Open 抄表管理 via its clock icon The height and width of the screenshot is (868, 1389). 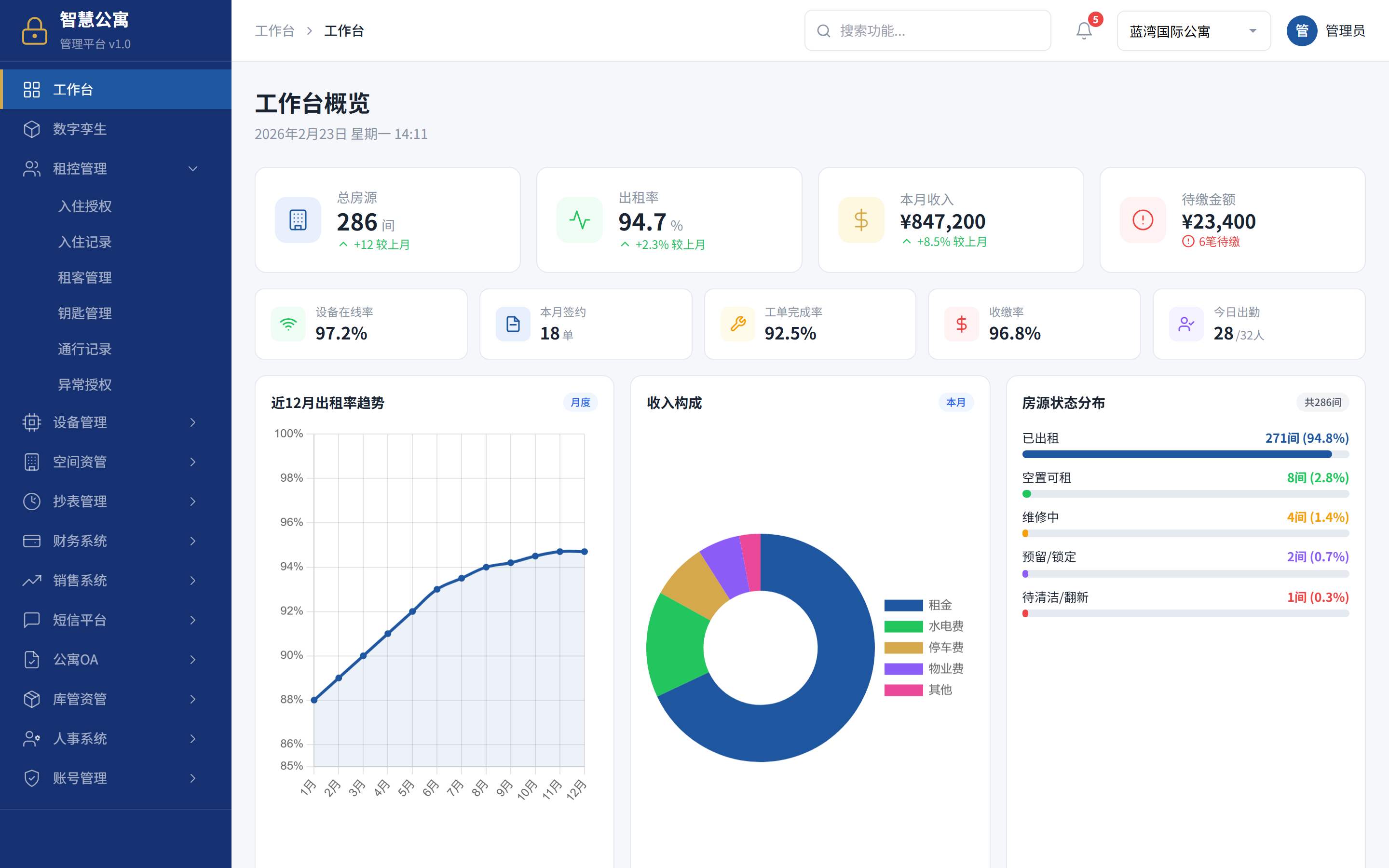pos(32,501)
